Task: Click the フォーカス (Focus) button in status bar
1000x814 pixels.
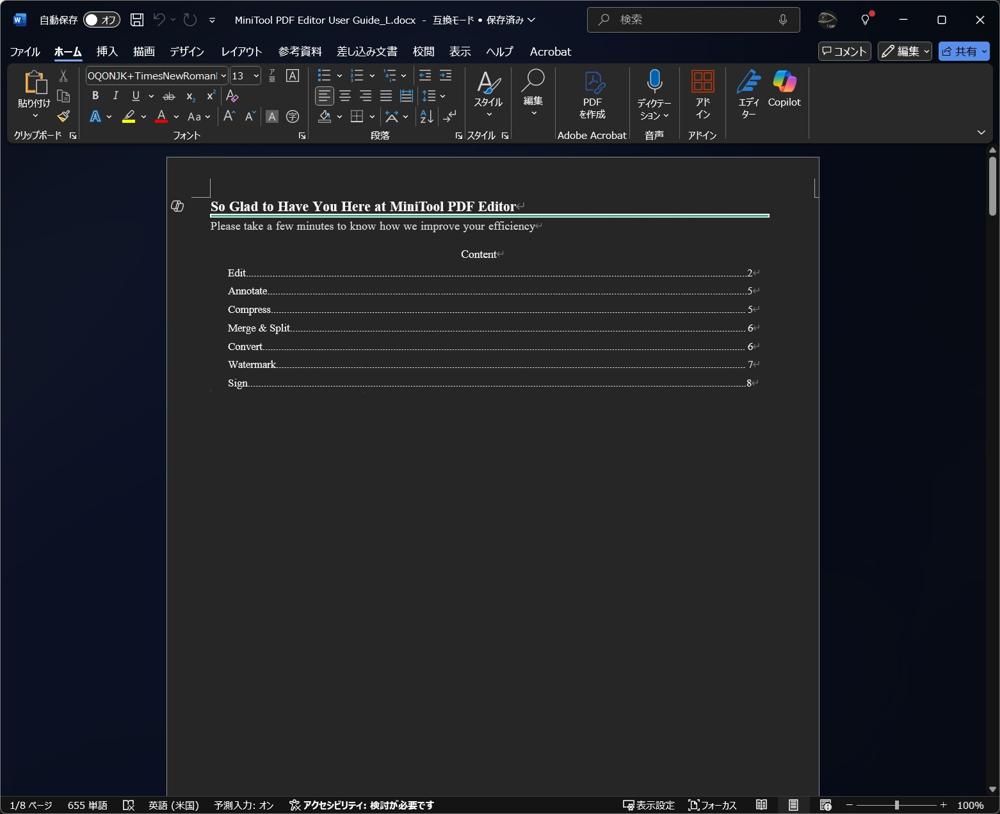Action: click(x=712, y=805)
